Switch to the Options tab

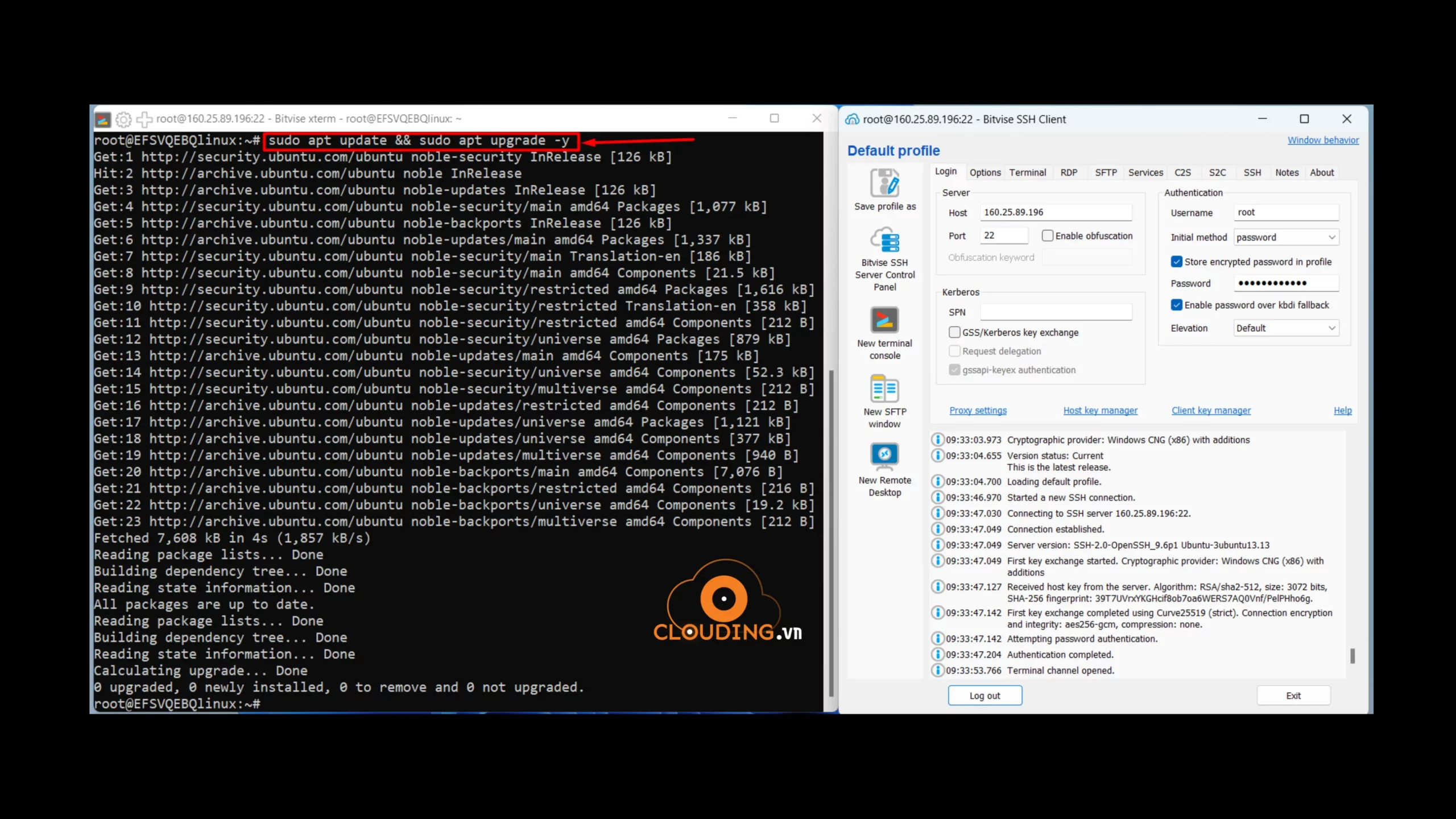pos(985,172)
